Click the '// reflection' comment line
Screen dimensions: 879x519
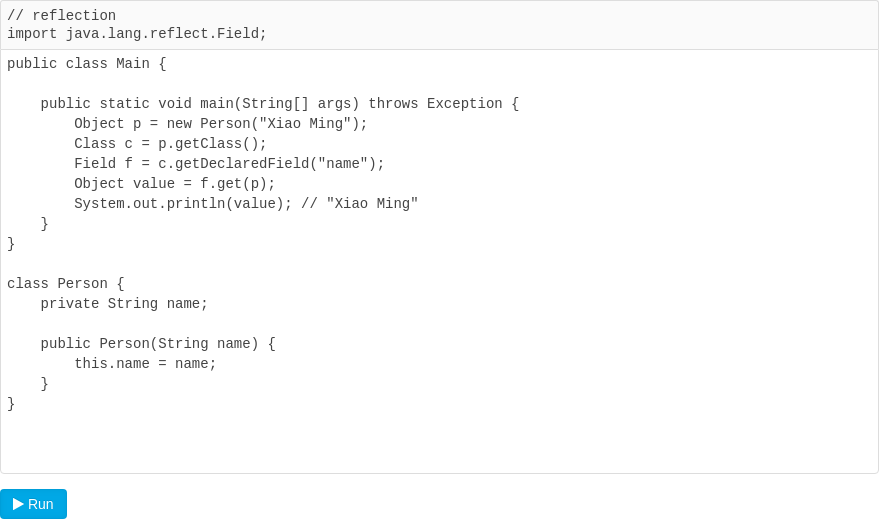tap(61, 16)
